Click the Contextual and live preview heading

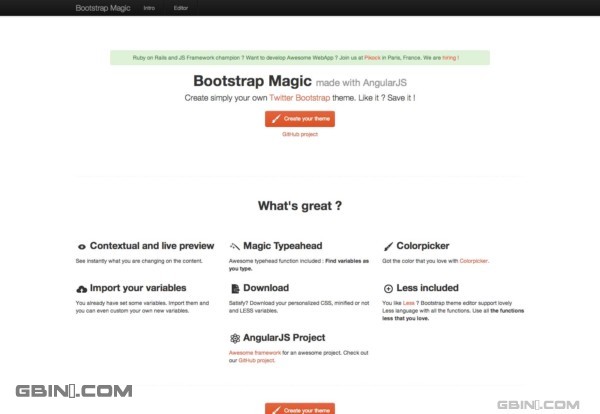(152, 246)
